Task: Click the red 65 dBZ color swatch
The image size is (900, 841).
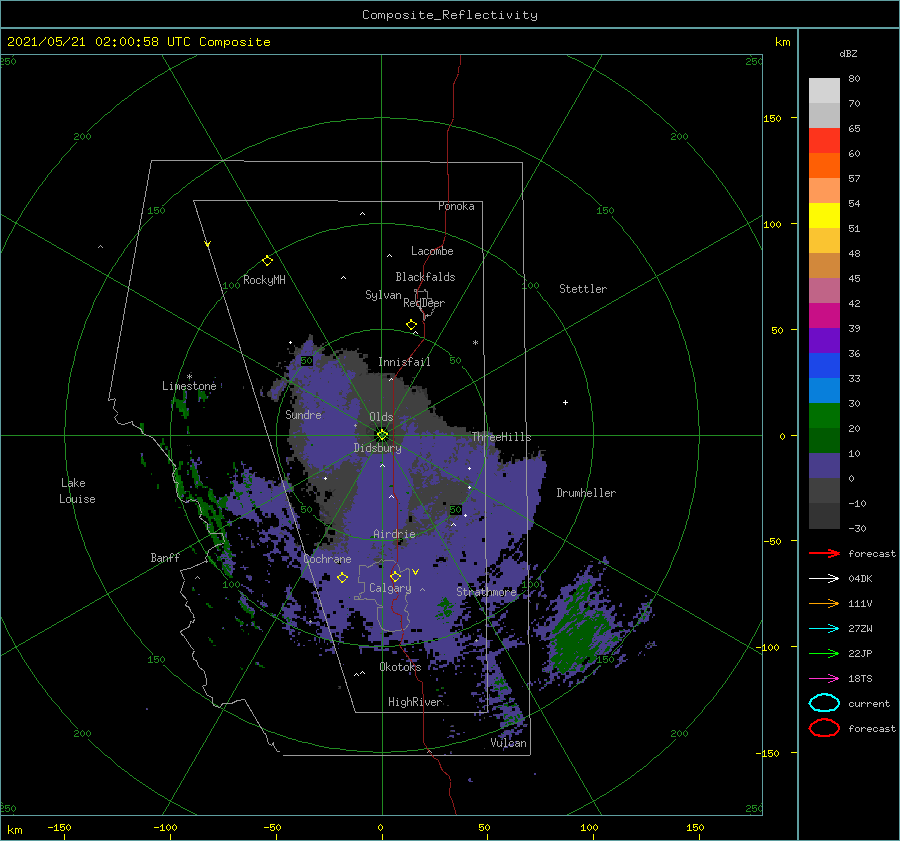Action: (824, 141)
